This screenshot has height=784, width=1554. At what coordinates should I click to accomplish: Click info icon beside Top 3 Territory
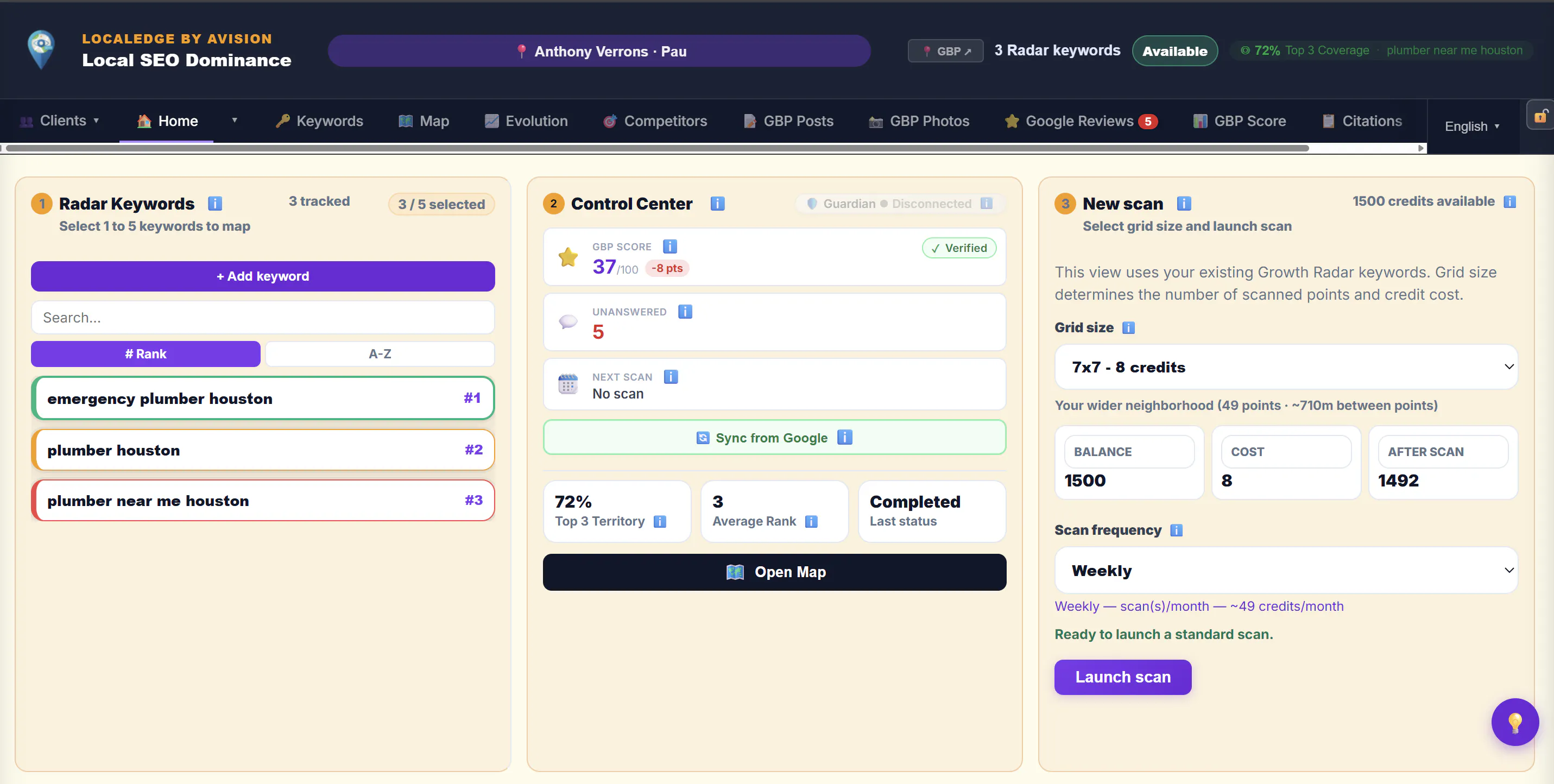coord(660,521)
